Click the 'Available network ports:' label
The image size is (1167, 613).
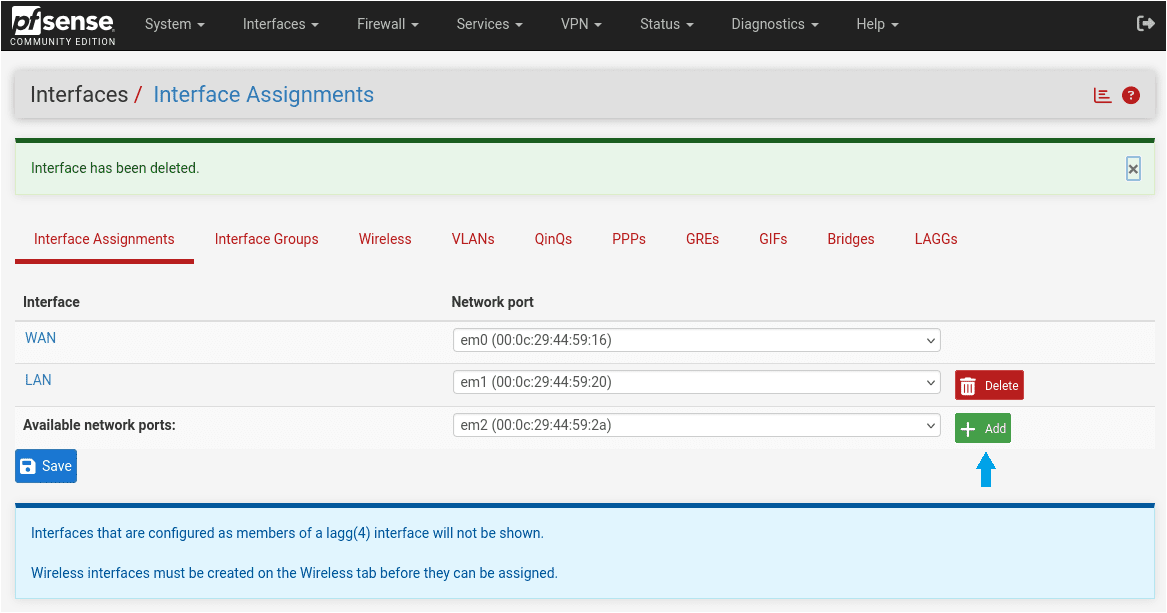99,425
